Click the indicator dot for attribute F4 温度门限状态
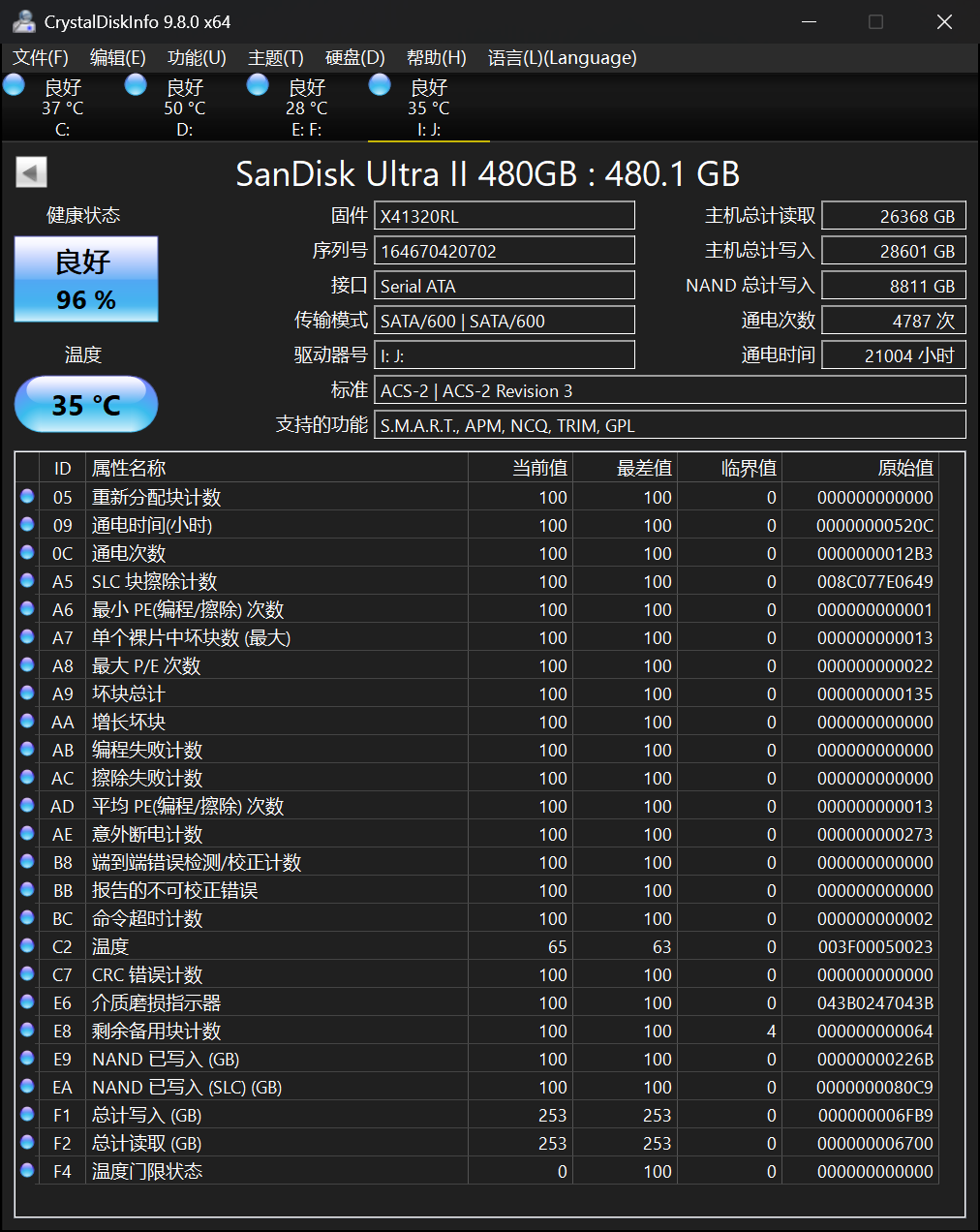This screenshot has height=1232, width=980. (x=27, y=1170)
